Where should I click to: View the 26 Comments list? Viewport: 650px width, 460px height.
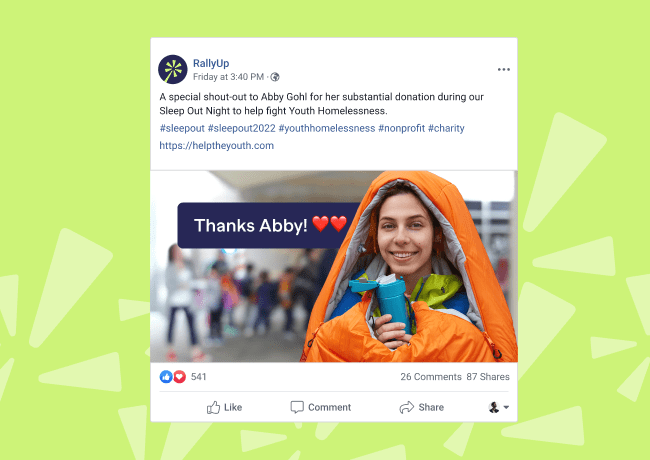[x=431, y=377]
